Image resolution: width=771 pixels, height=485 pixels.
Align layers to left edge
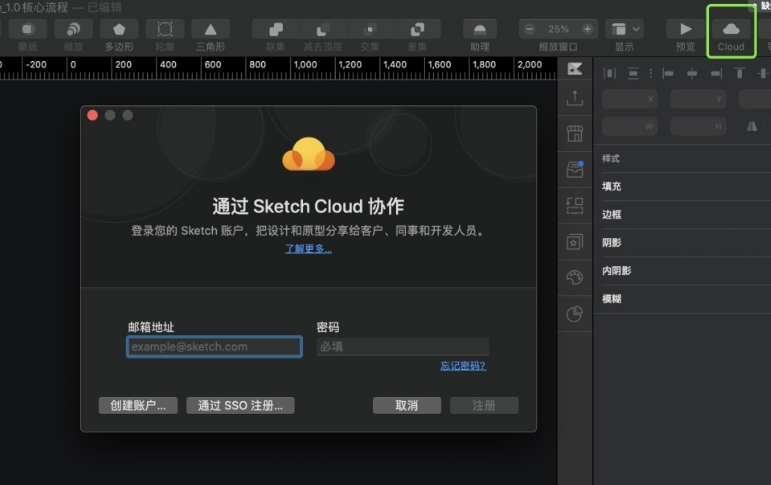[x=668, y=73]
